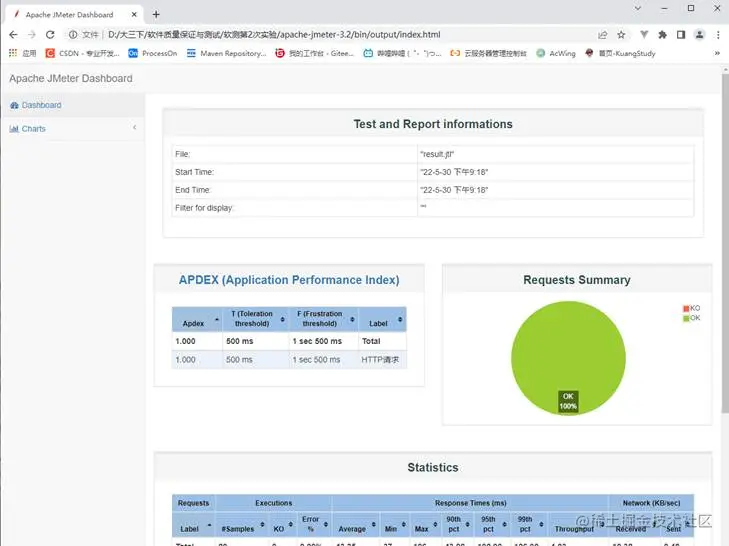Click the "result.jtl" file value
Image resolution: width=729 pixels, height=546 pixels.
(437, 154)
